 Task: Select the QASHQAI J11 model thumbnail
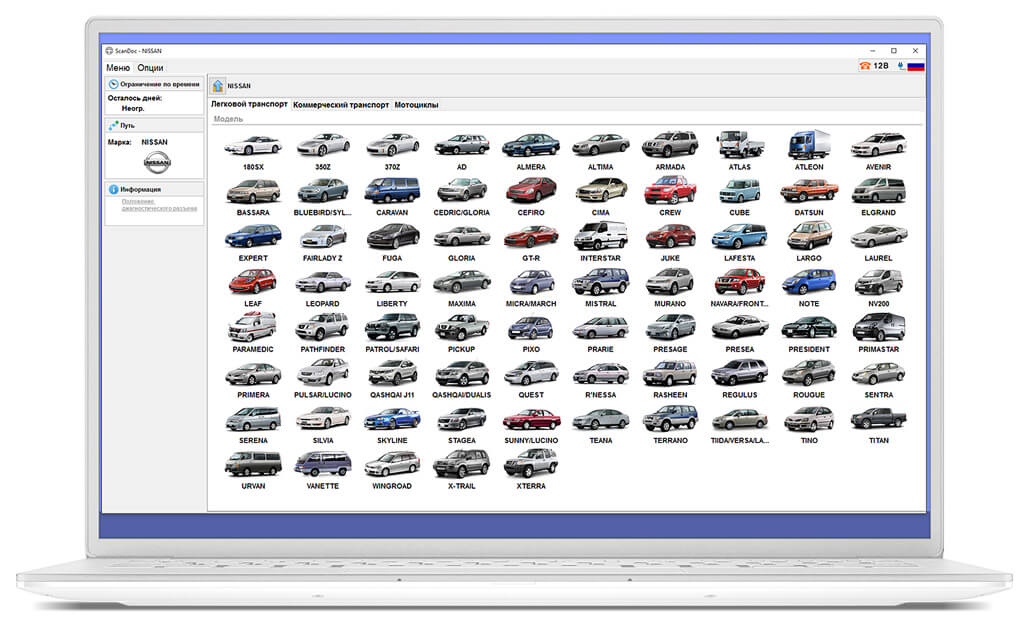tap(392, 379)
